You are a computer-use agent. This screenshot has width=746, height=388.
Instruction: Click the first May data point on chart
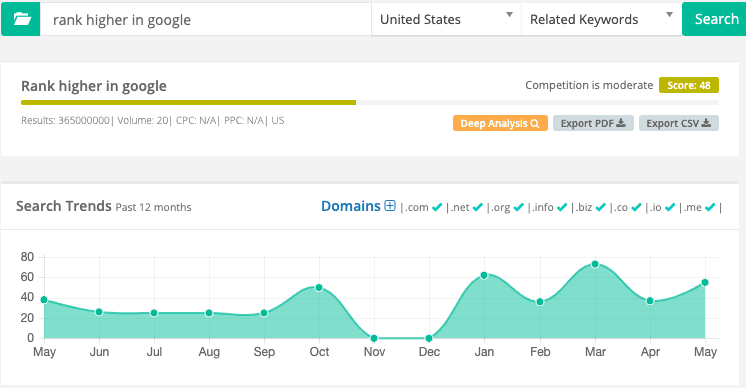(44, 300)
